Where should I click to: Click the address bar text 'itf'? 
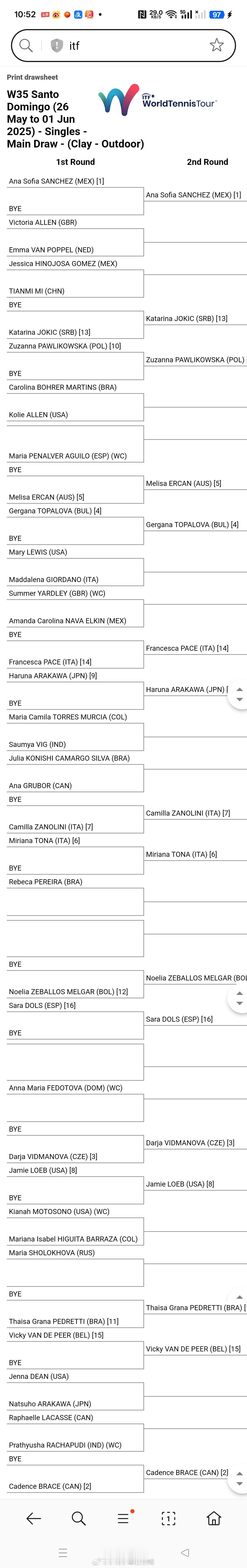point(74,46)
